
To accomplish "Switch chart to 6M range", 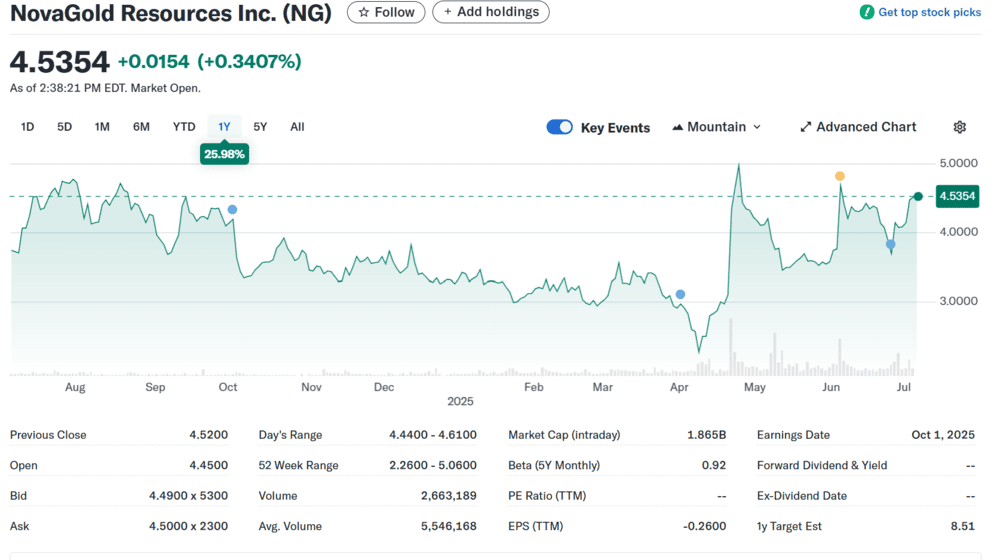I will (x=141, y=127).
